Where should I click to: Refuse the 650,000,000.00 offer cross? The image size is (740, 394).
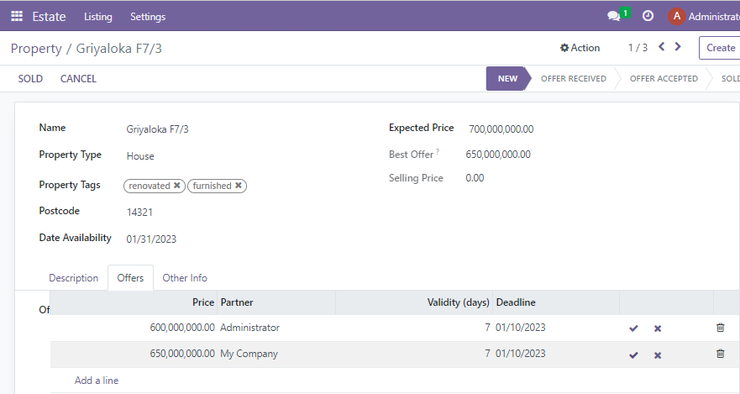click(657, 355)
